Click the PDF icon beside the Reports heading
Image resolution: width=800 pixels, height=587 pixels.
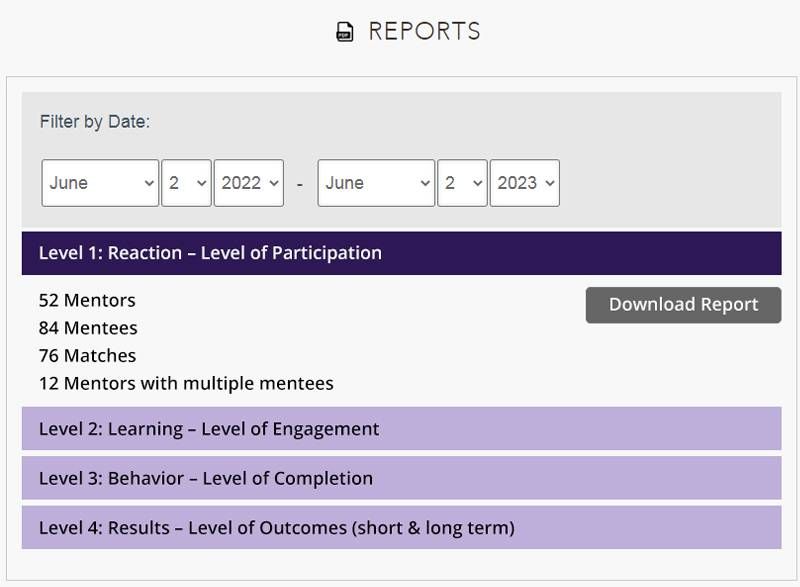point(344,33)
